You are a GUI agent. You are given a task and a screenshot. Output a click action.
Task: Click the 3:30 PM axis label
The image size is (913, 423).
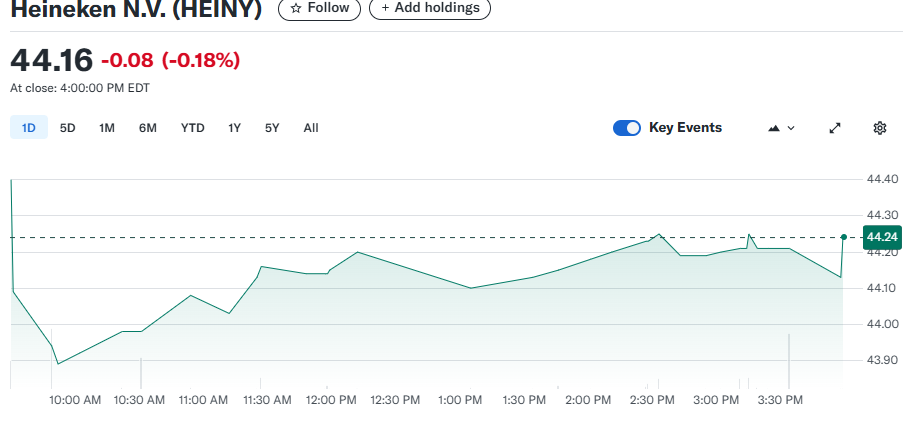tap(779, 400)
